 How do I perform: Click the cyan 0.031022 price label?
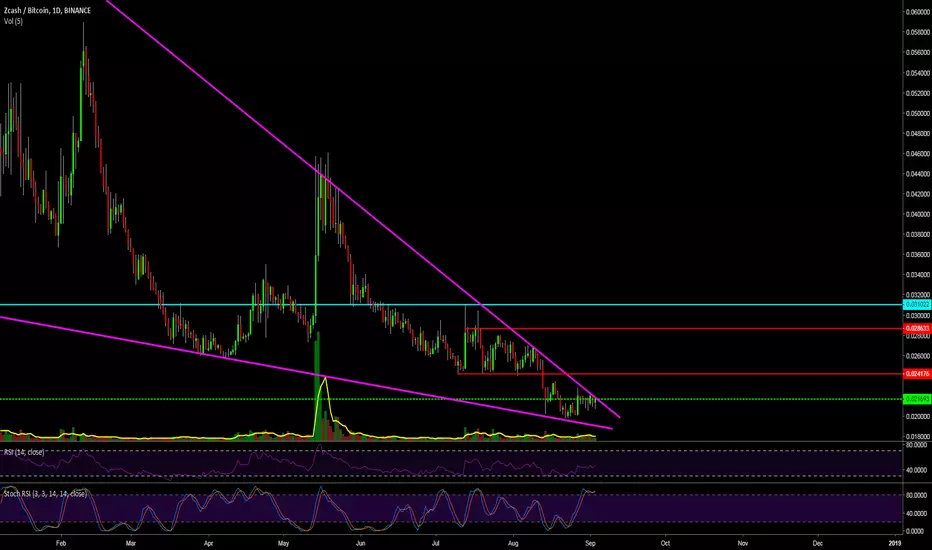[917, 304]
